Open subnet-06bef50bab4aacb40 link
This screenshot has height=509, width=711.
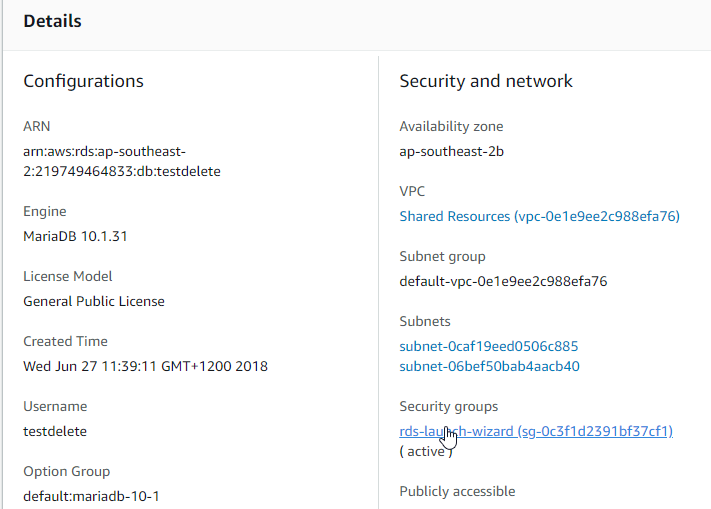(x=489, y=366)
